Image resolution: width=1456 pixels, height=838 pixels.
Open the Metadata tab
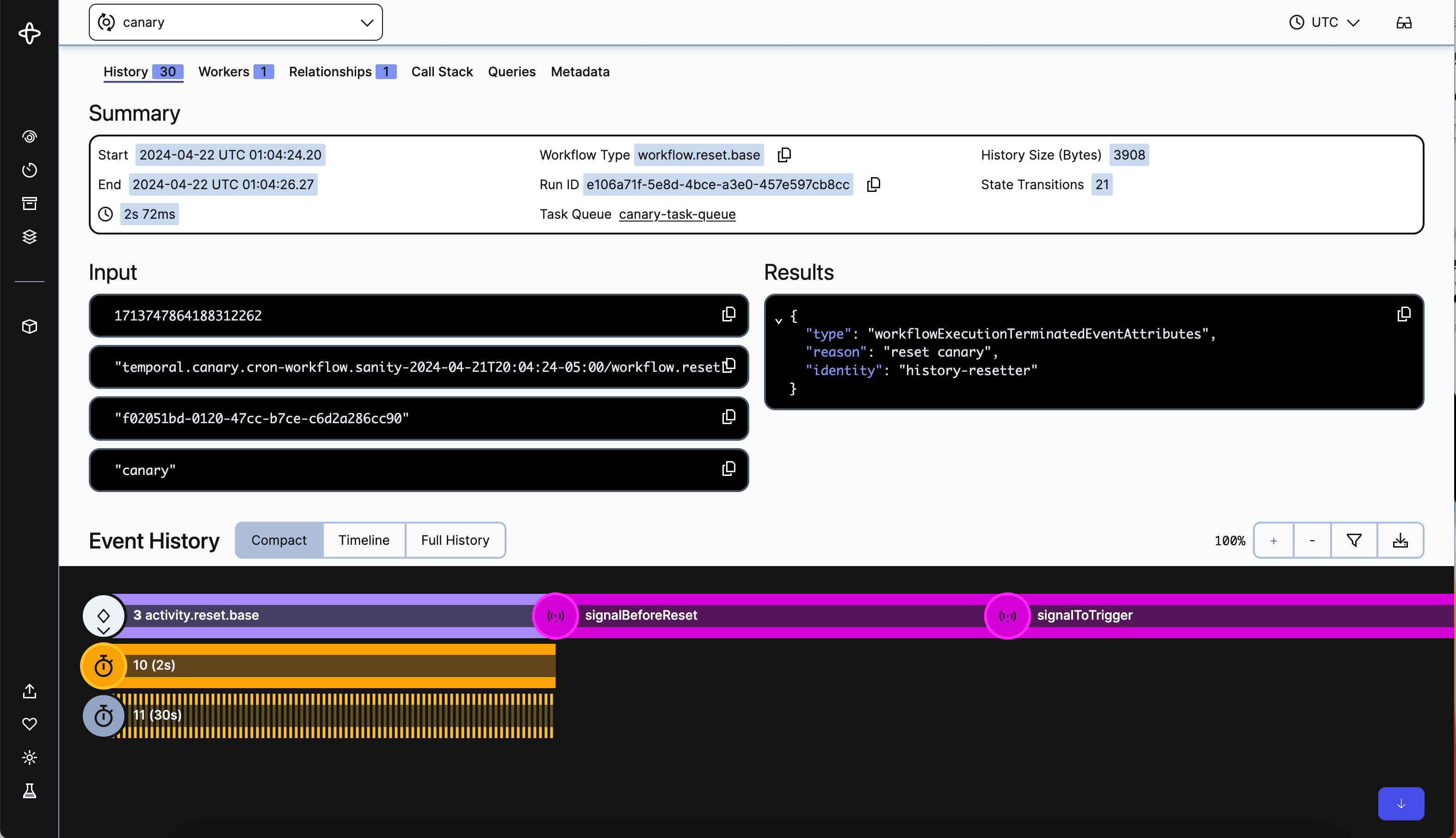(580, 72)
